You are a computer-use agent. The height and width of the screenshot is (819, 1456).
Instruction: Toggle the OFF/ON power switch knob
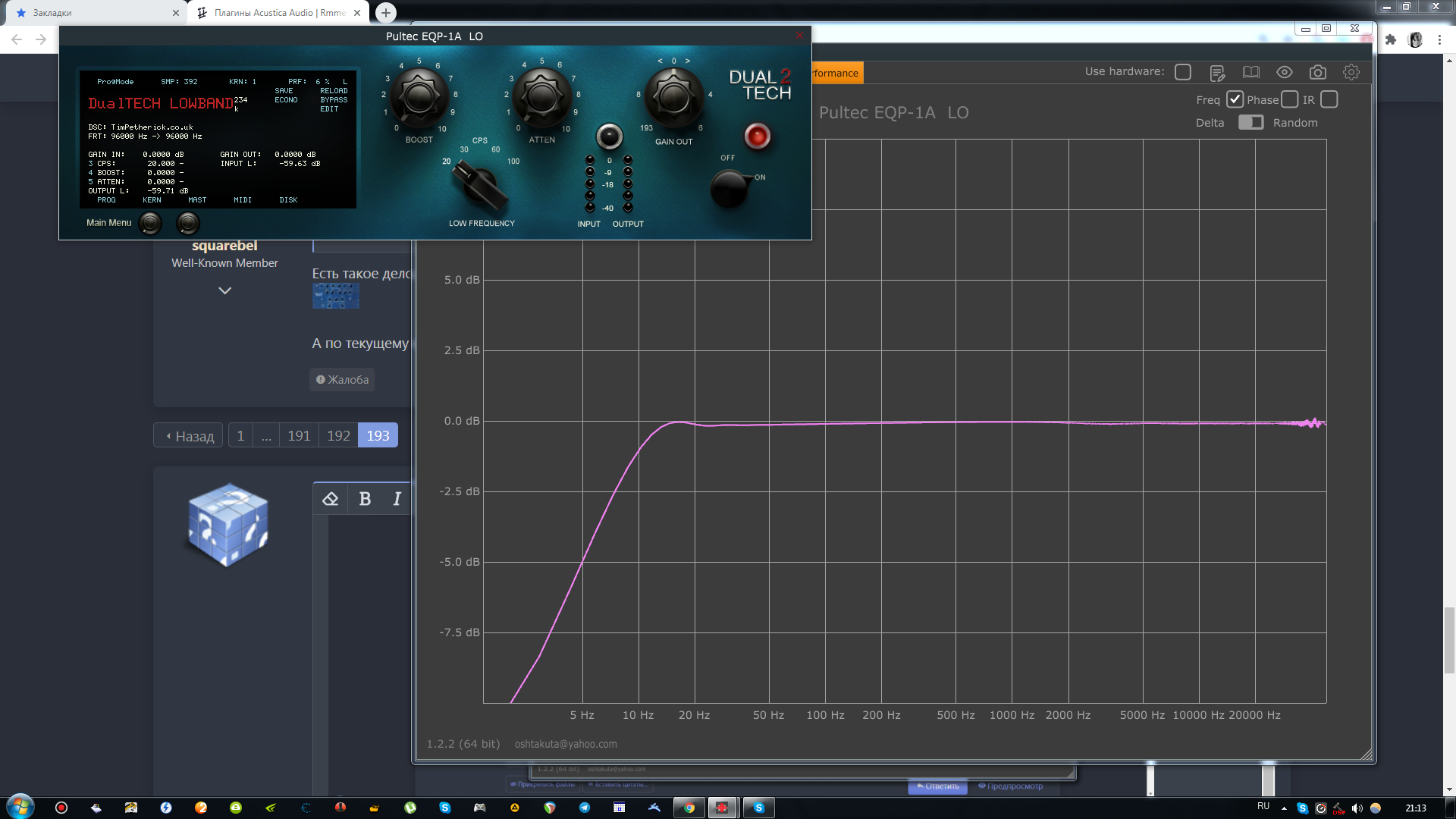(730, 188)
